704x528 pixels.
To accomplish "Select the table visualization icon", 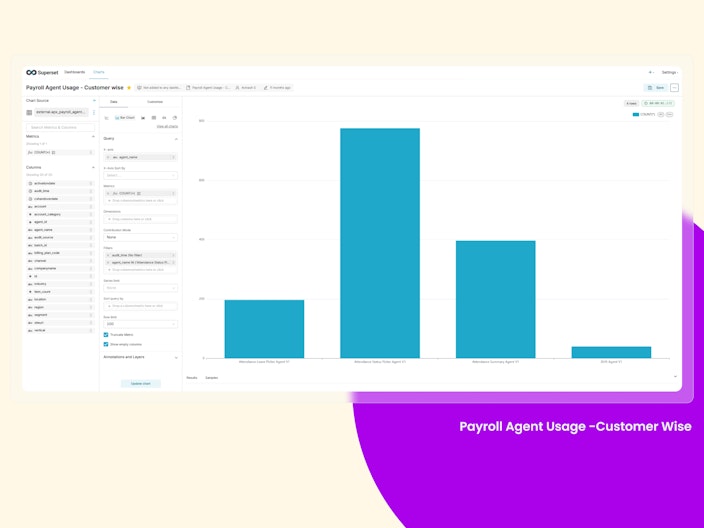I will click(154, 118).
